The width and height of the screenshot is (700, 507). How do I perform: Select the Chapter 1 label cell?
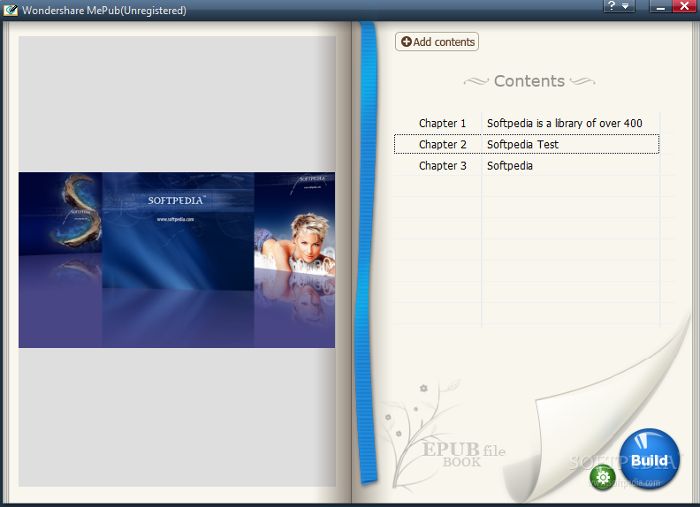[x=442, y=123]
